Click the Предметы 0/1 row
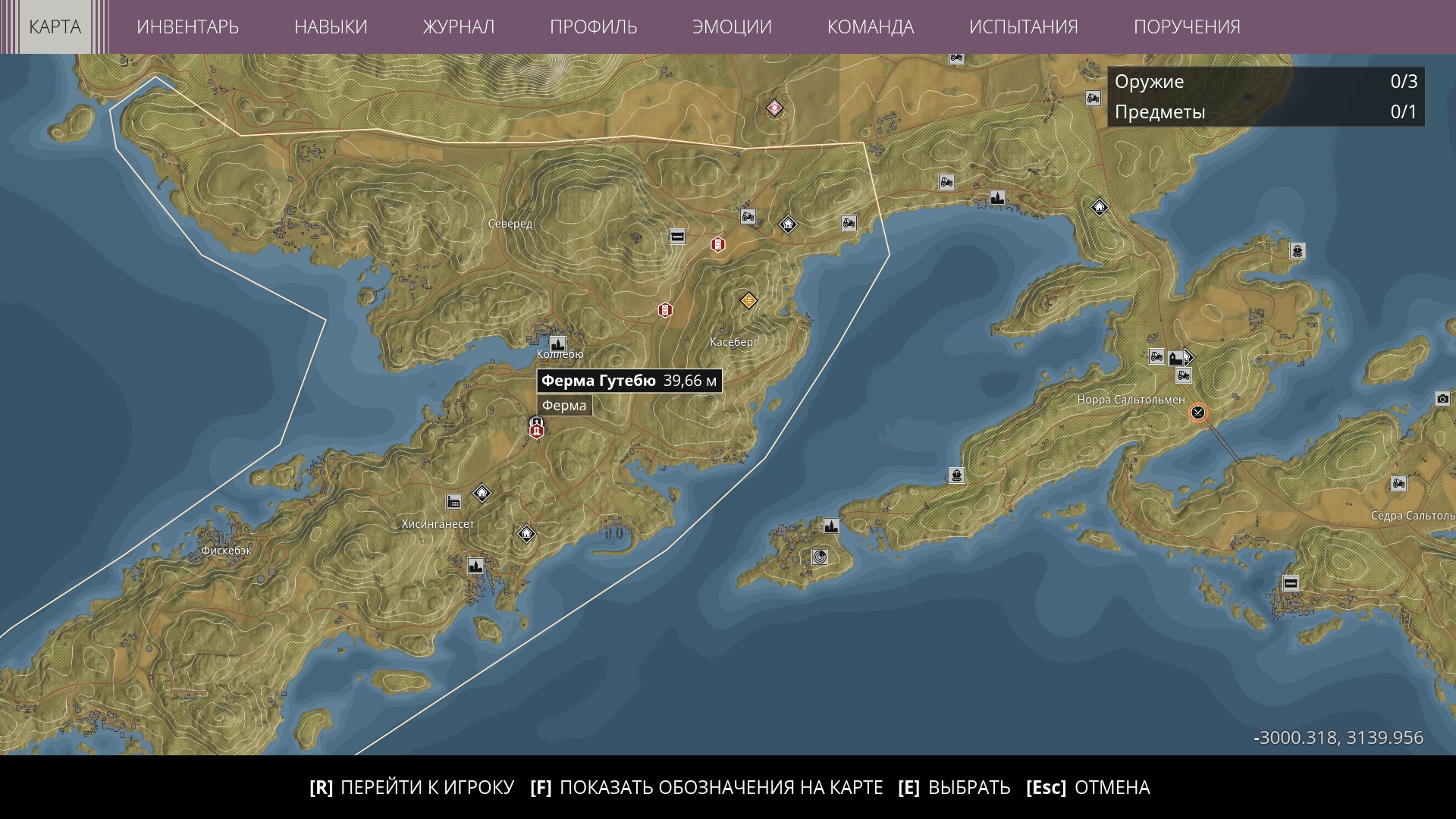1456x819 pixels. coord(1266,111)
